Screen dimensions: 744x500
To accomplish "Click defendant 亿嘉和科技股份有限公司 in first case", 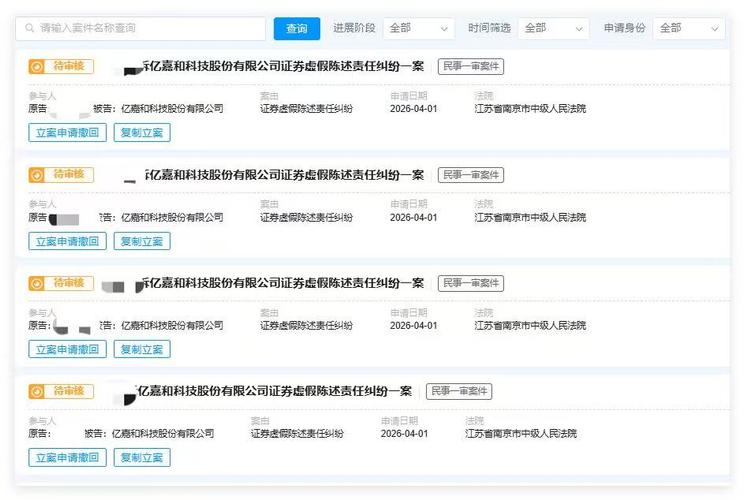I will 172,109.
